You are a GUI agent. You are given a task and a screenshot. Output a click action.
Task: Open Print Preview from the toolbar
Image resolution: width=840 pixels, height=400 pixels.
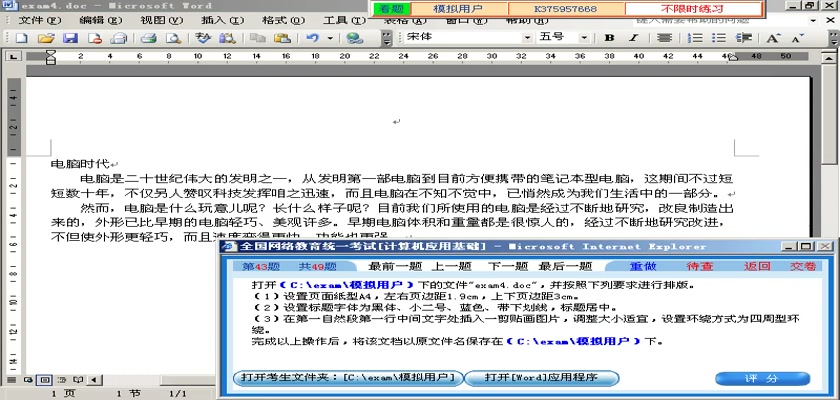point(172,38)
